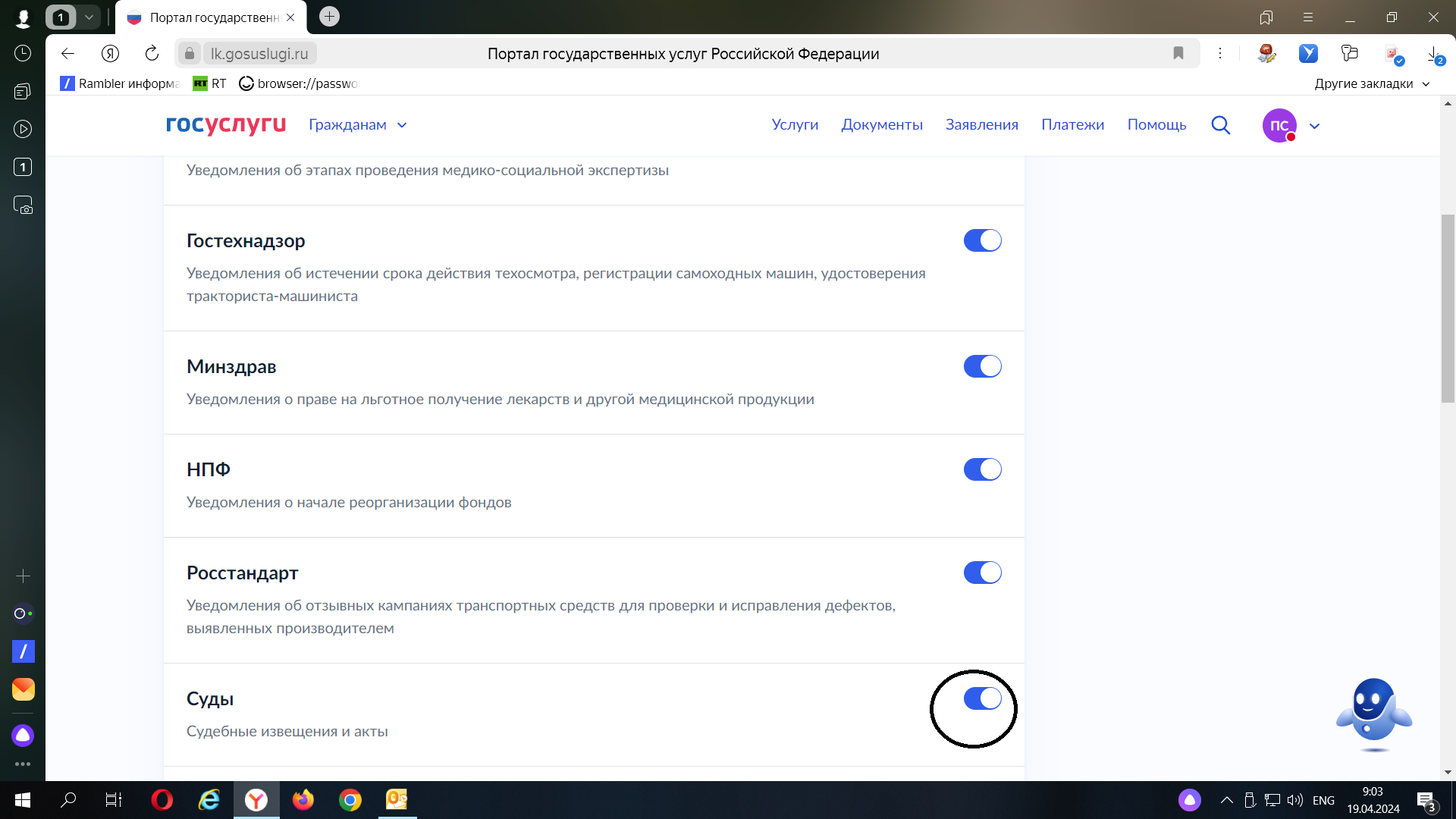Disable Гостехнадзор notifications toggle
Viewport: 1456px width, 819px height.
click(x=982, y=240)
